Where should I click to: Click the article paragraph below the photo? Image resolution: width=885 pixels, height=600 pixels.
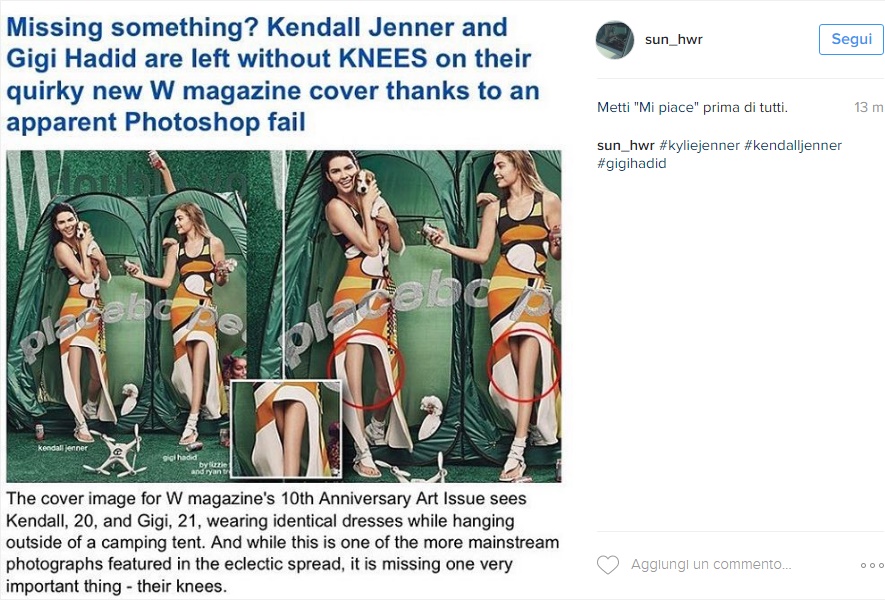tap(280, 542)
